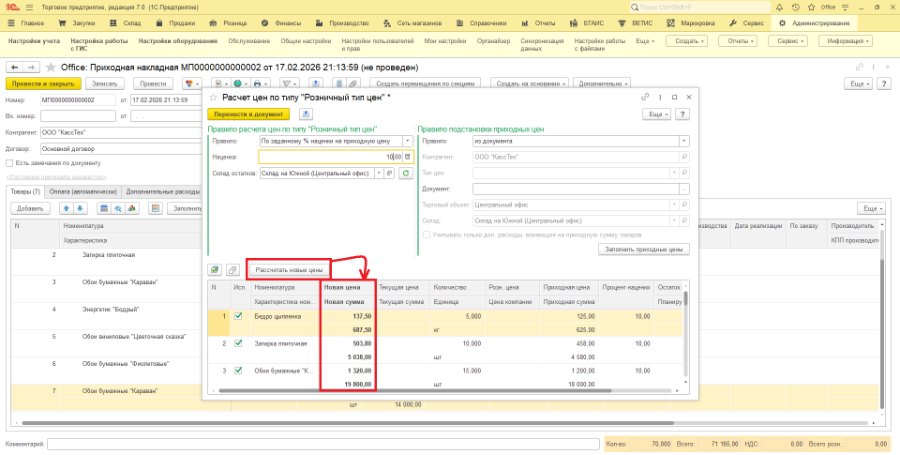Viewport: 900px width, 455px height.
Task: Click the Наценка input field
Action: (331, 157)
